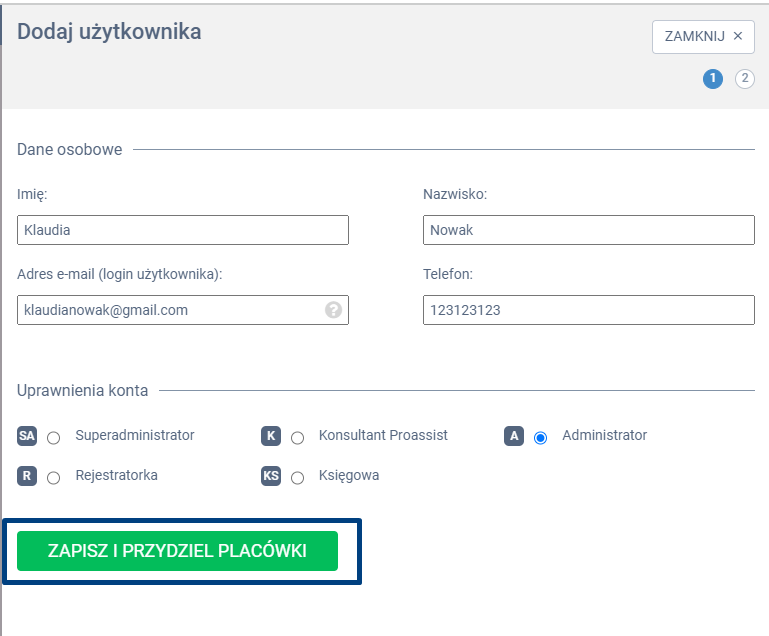The height and width of the screenshot is (636, 769).
Task: Click the SA Superadministrator badge icon
Action: [27, 436]
